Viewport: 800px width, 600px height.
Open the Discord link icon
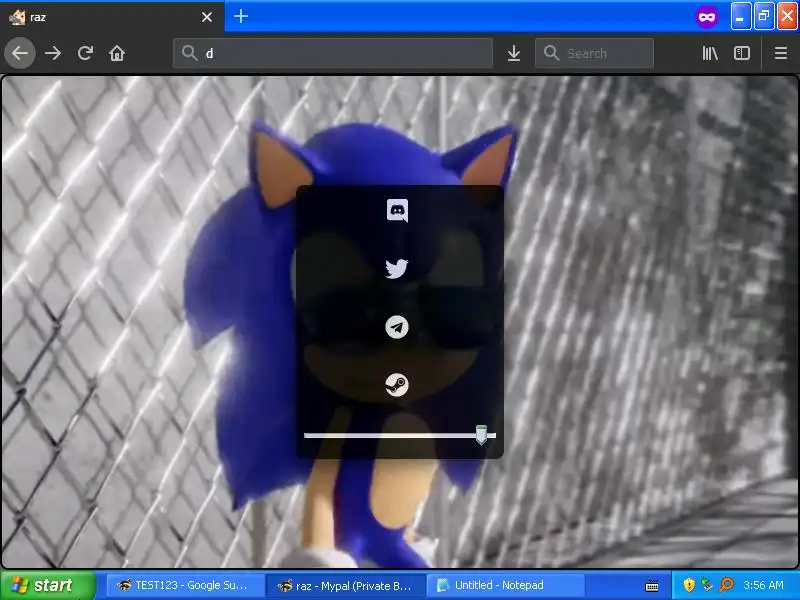(x=397, y=211)
